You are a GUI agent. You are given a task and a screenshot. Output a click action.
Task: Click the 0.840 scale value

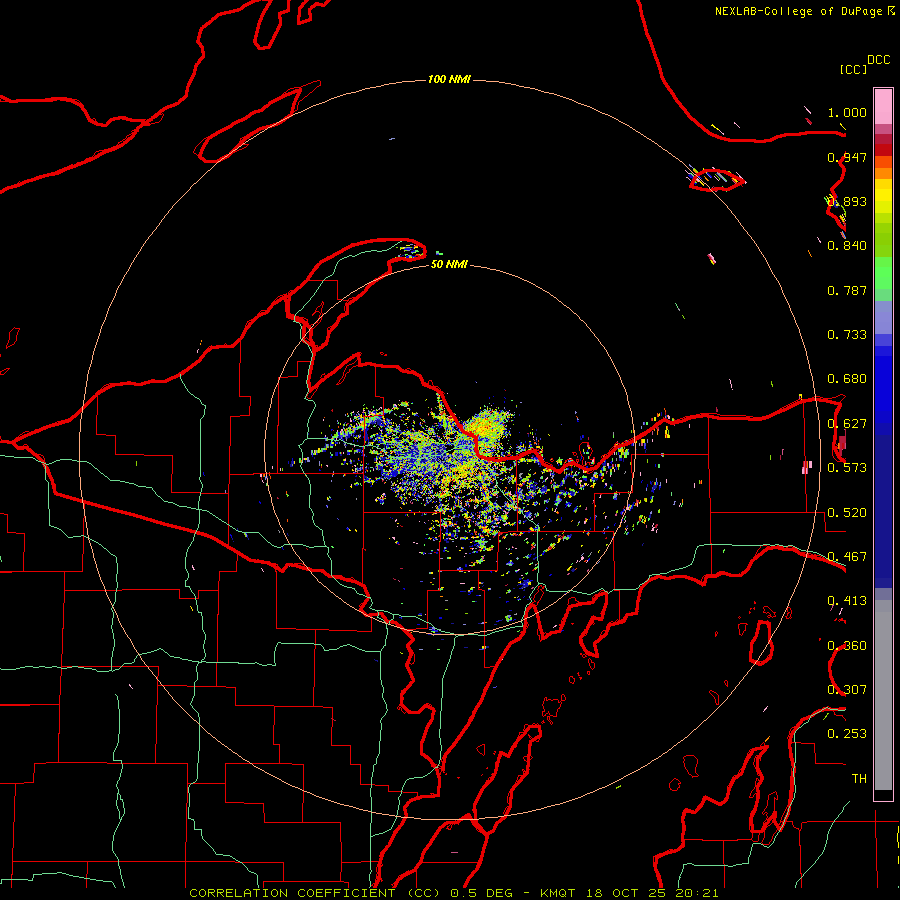[847, 246]
